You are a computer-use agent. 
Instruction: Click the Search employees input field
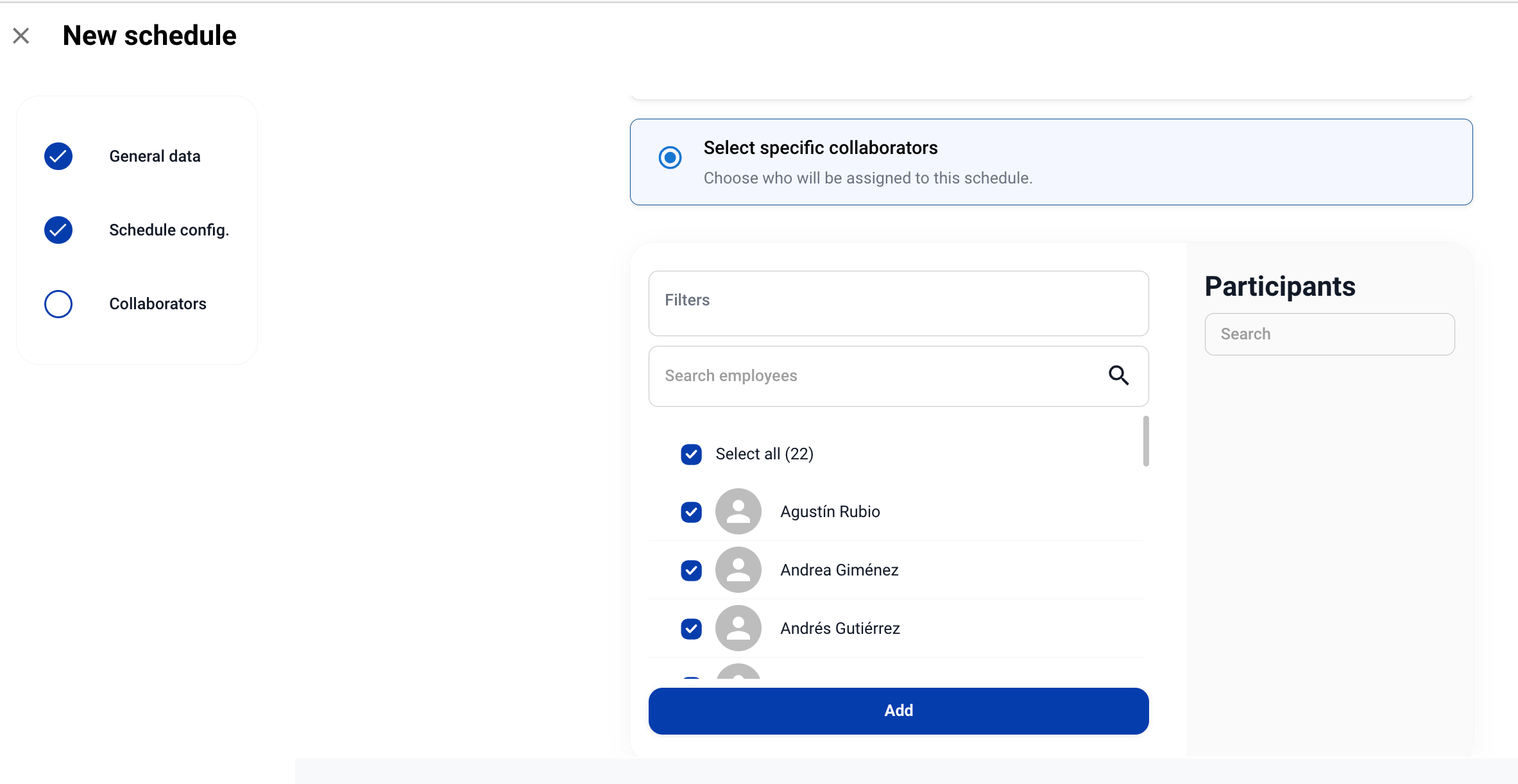873,376
